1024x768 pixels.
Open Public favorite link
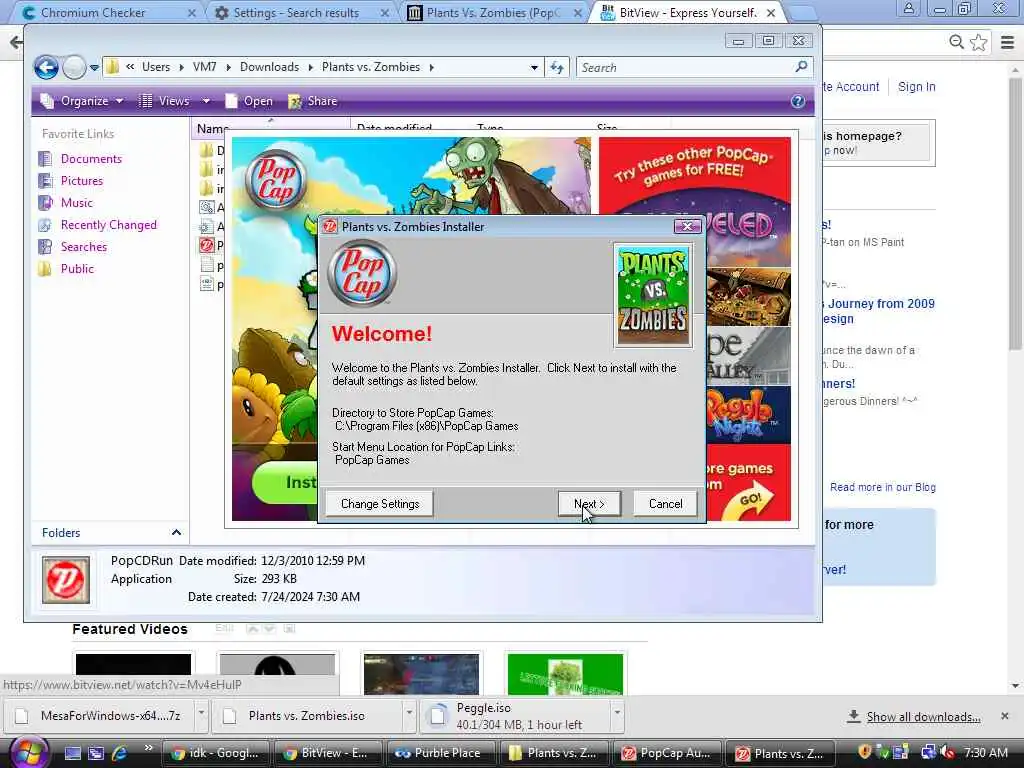point(77,269)
